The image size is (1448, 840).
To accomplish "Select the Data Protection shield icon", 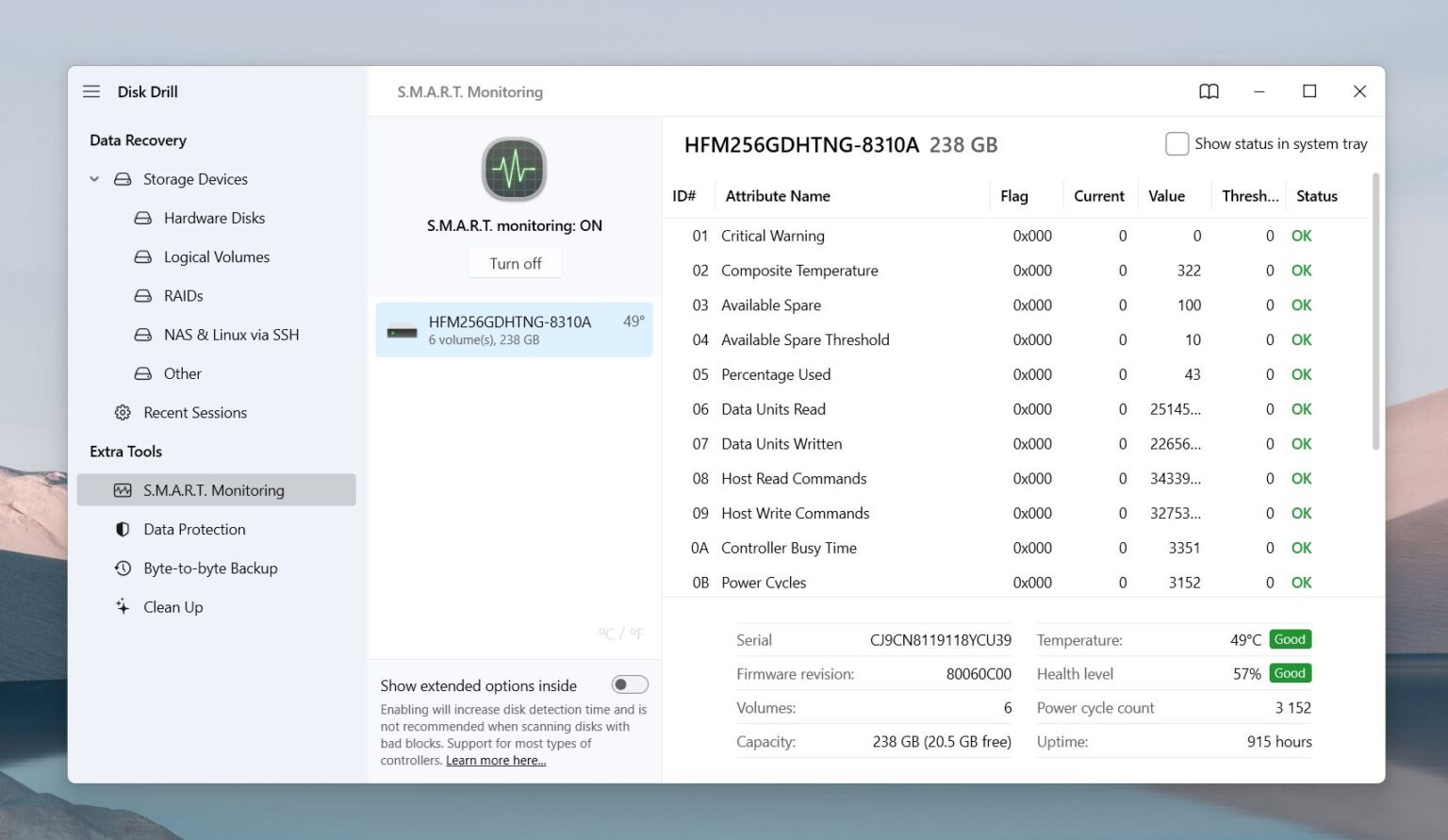I will 123,529.
